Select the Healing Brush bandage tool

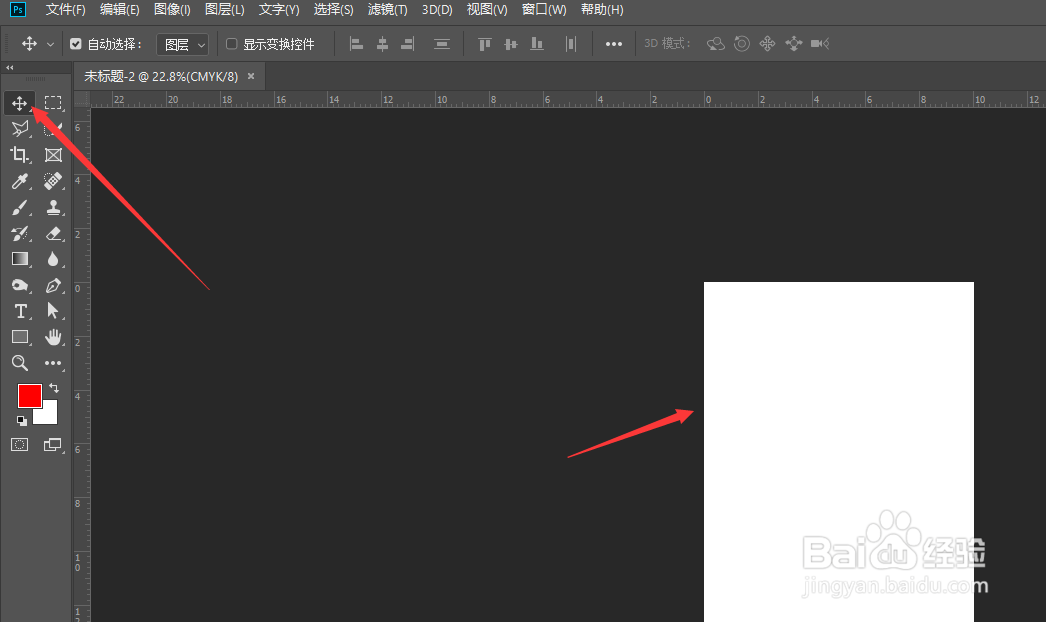tap(53, 181)
